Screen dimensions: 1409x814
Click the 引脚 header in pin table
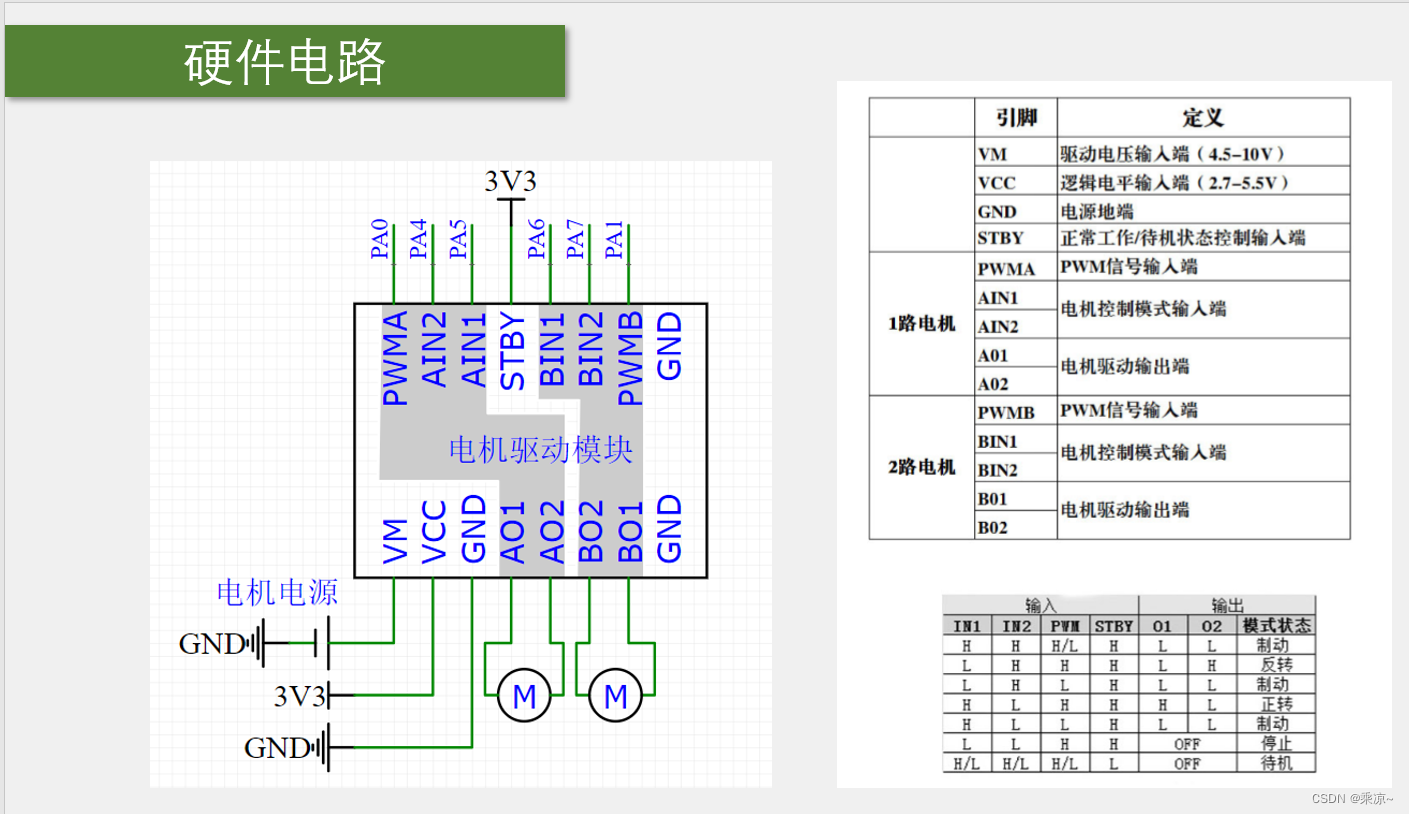pos(1016,118)
